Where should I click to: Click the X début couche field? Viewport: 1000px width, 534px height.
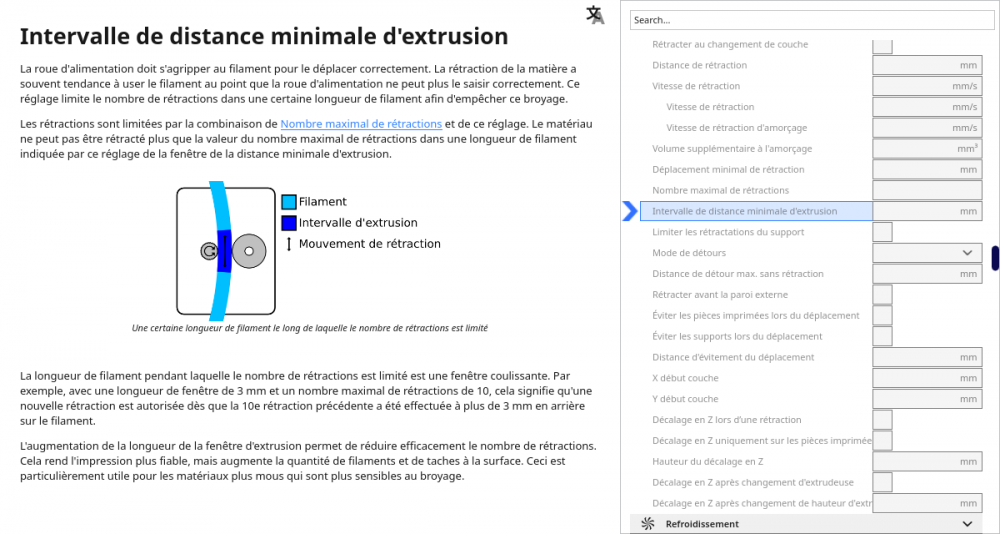tap(927, 378)
